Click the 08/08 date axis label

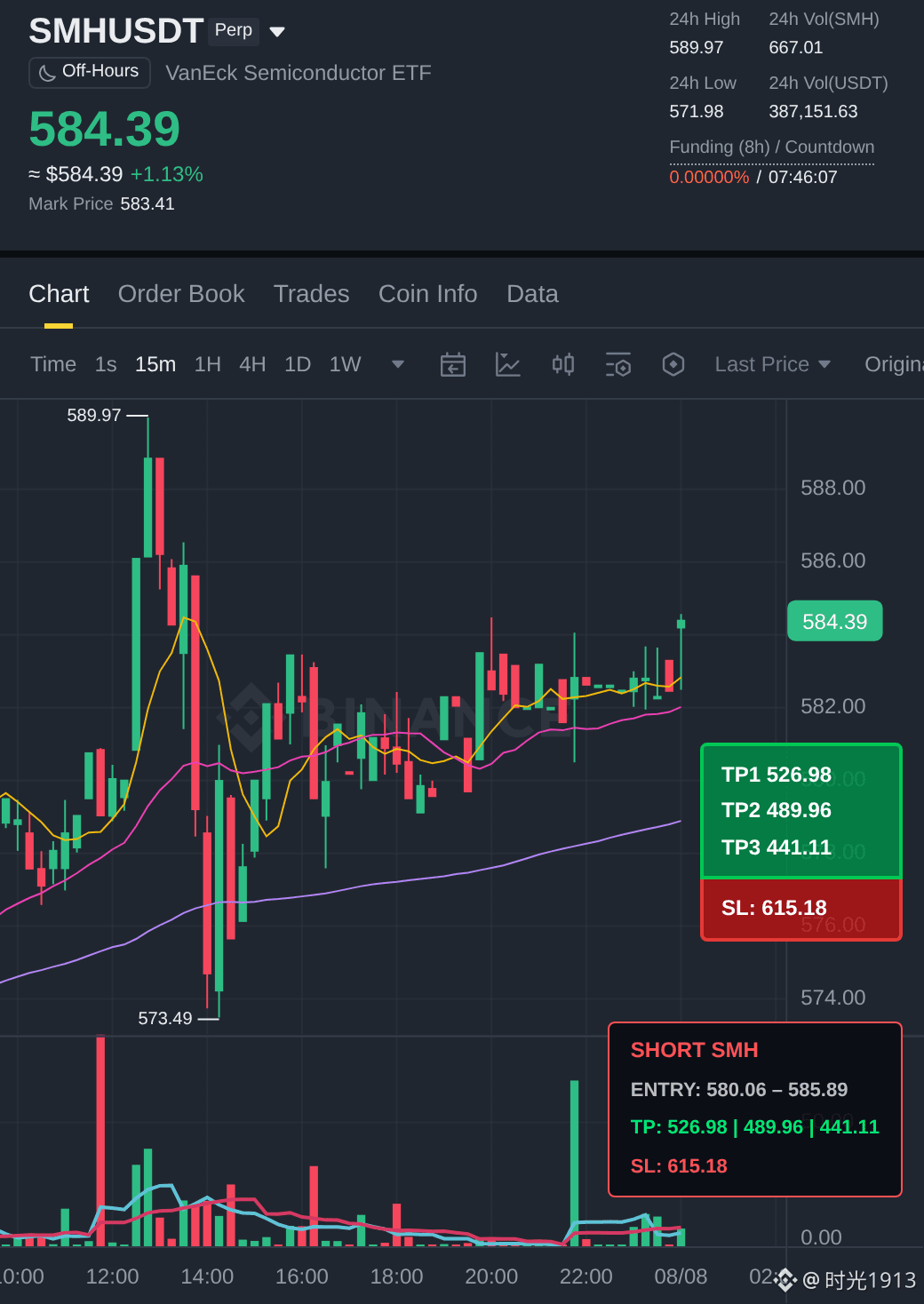pos(681,1276)
